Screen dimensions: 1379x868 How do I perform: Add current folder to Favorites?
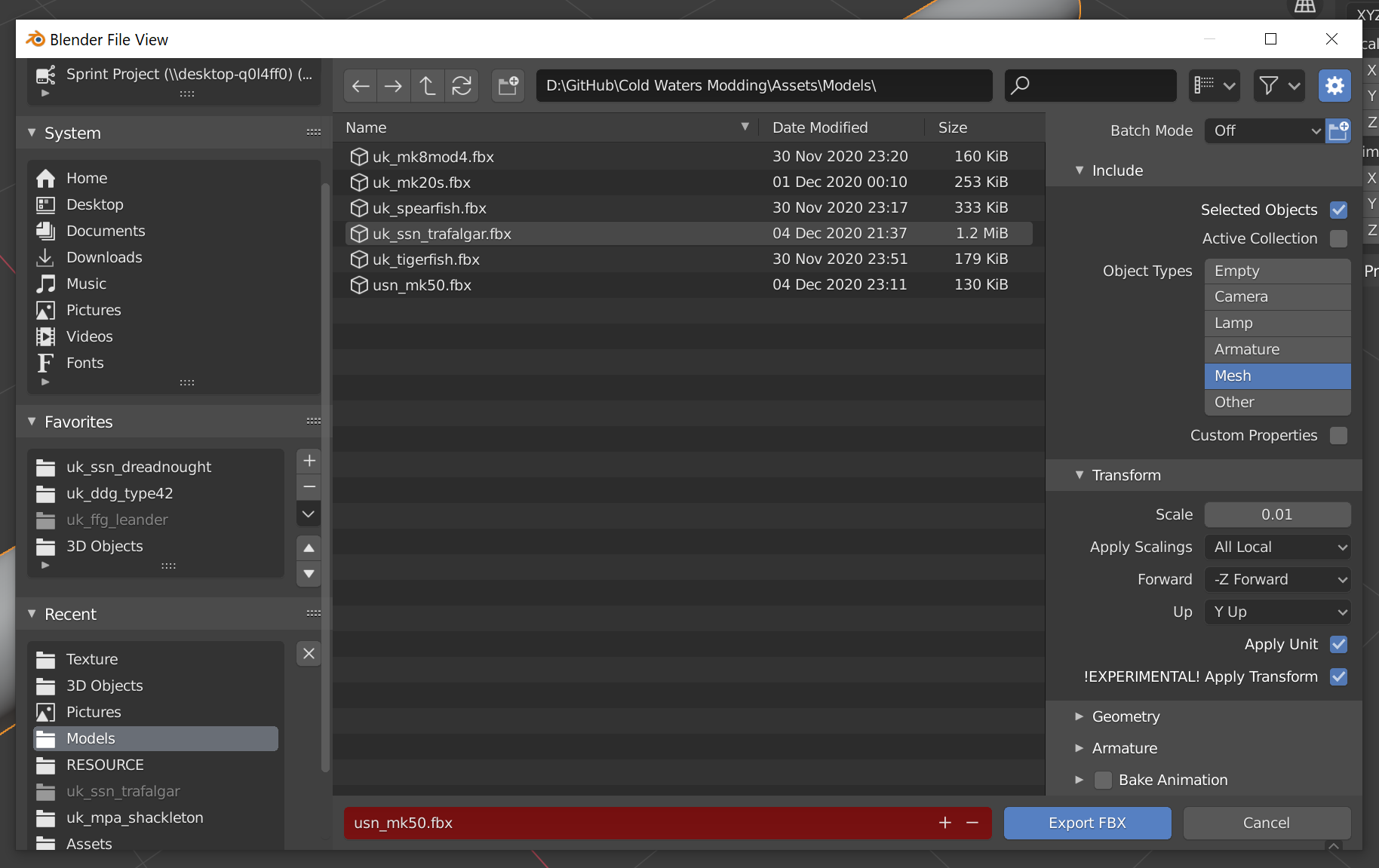tap(309, 461)
